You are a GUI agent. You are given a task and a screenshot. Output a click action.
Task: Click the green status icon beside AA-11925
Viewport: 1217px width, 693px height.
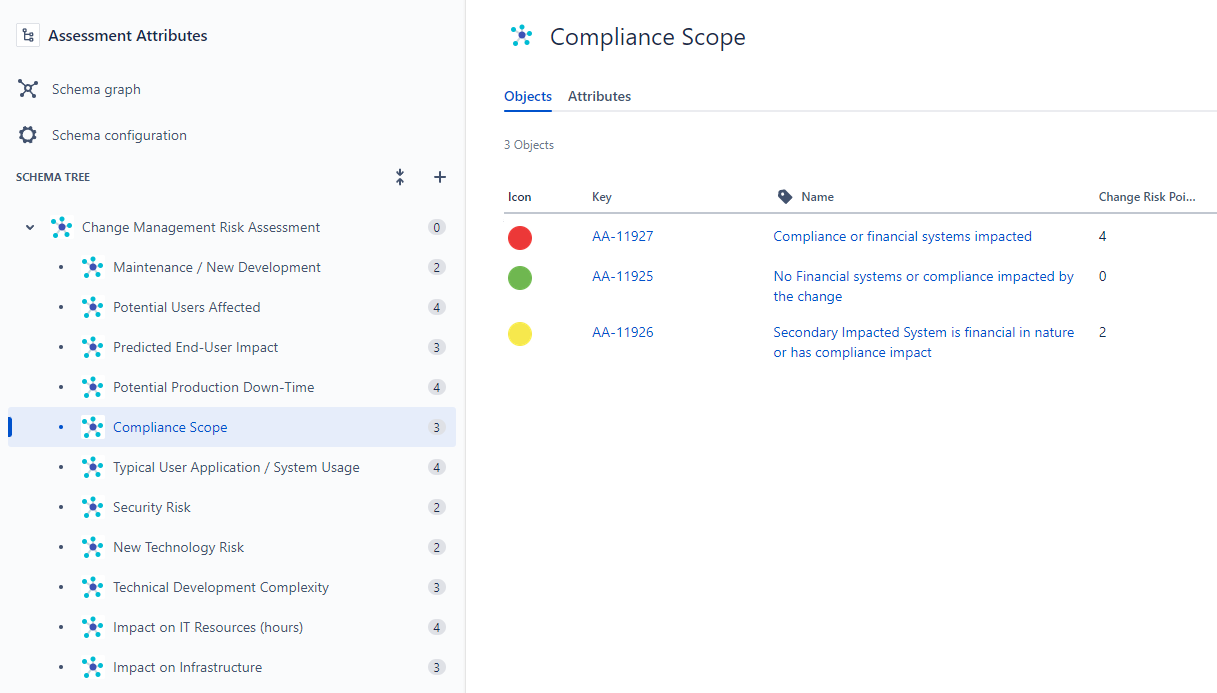coord(519,277)
